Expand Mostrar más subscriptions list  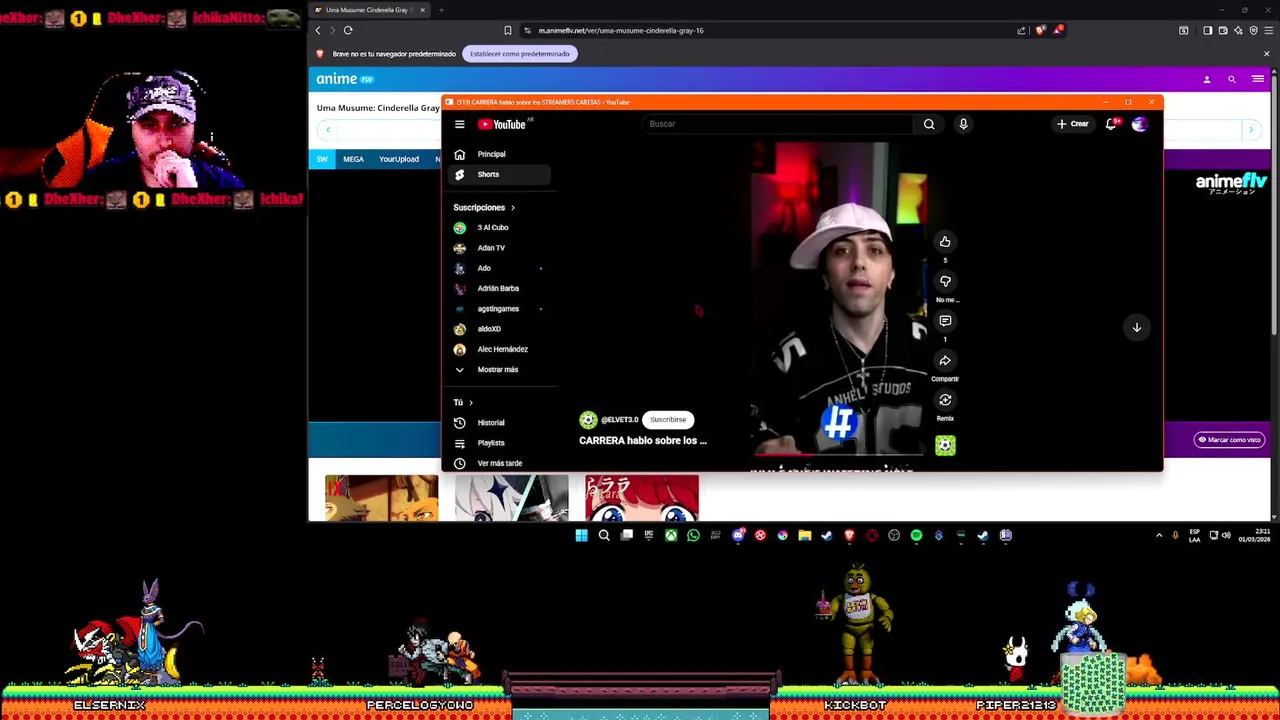pos(497,370)
